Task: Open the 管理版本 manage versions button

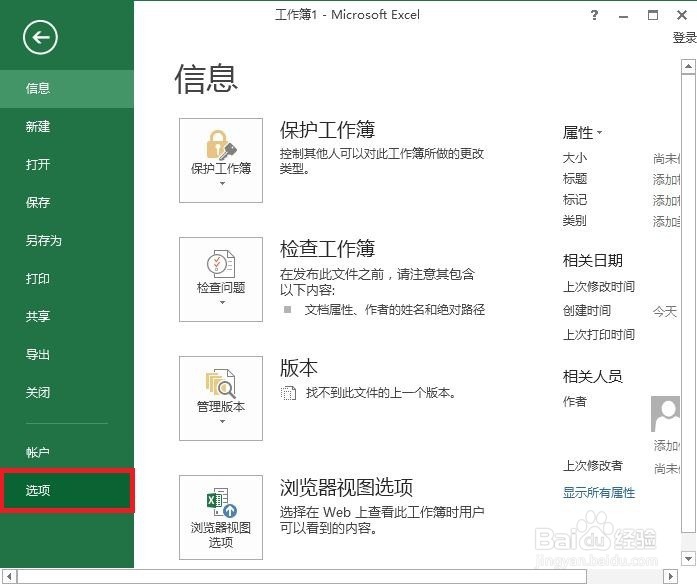Action: (x=221, y=398)
